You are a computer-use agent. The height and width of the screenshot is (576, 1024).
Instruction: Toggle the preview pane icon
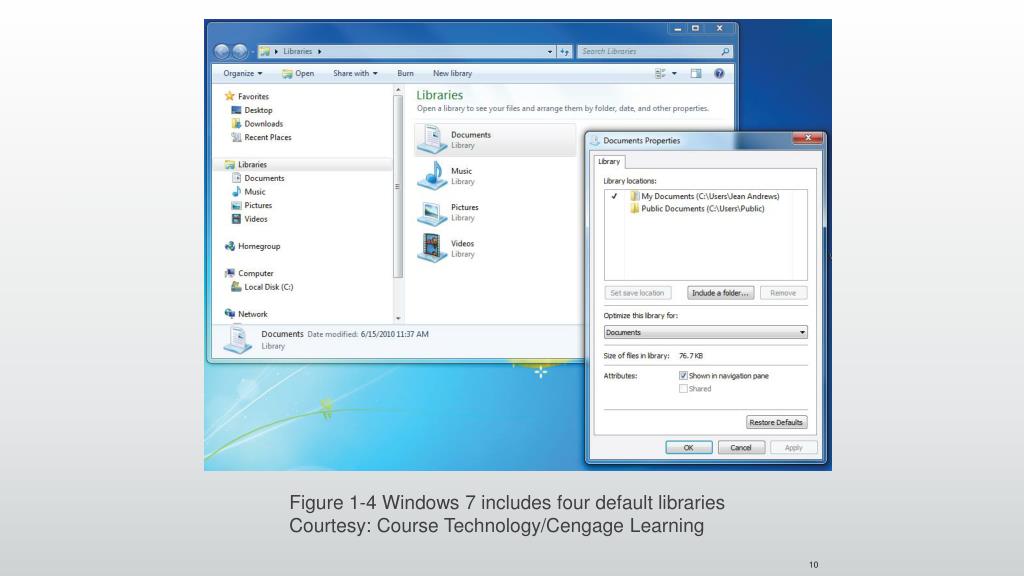696,74
